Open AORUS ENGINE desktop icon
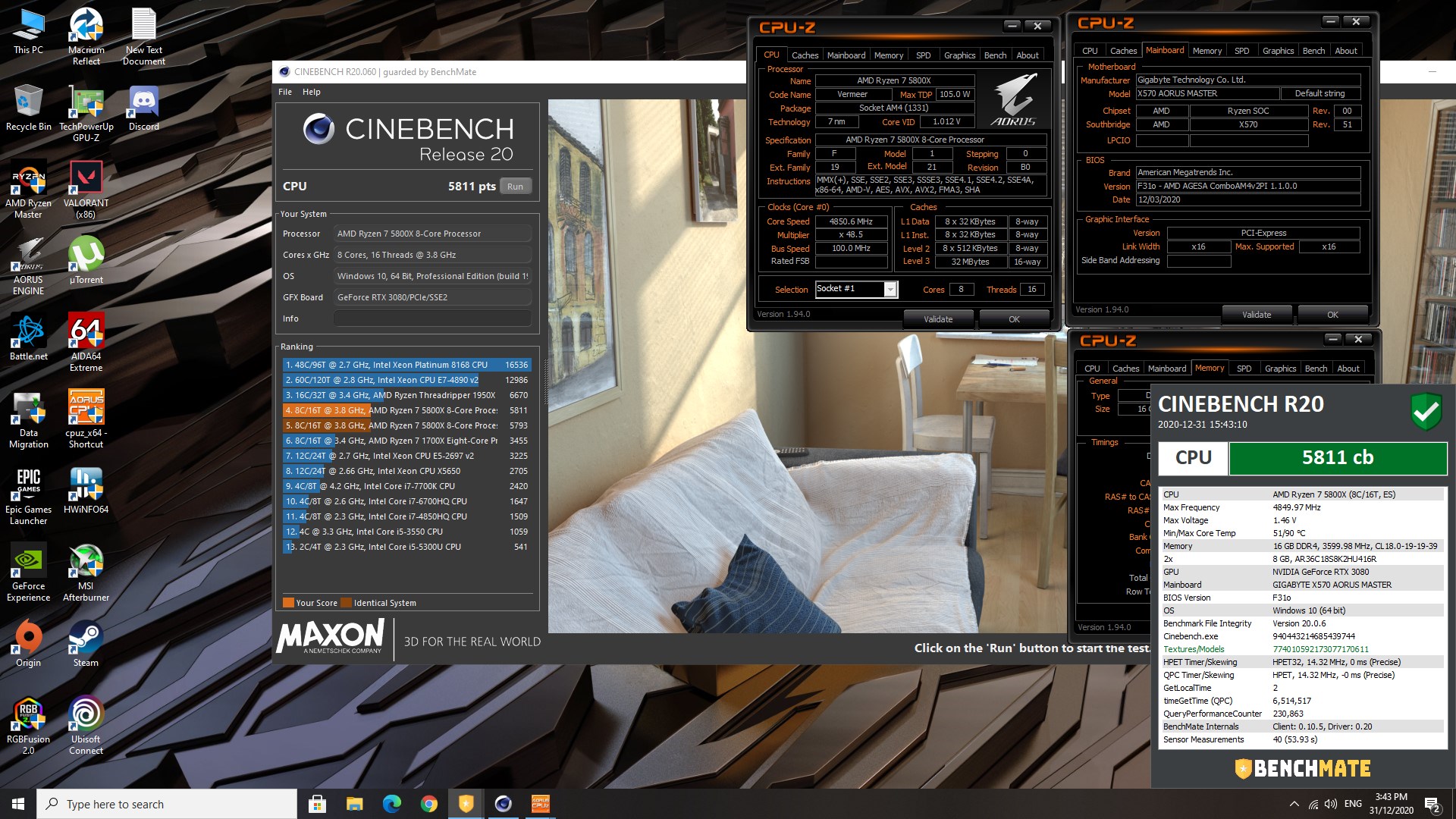This screenshot has height=819, width=1456. (x=29, y=267)
